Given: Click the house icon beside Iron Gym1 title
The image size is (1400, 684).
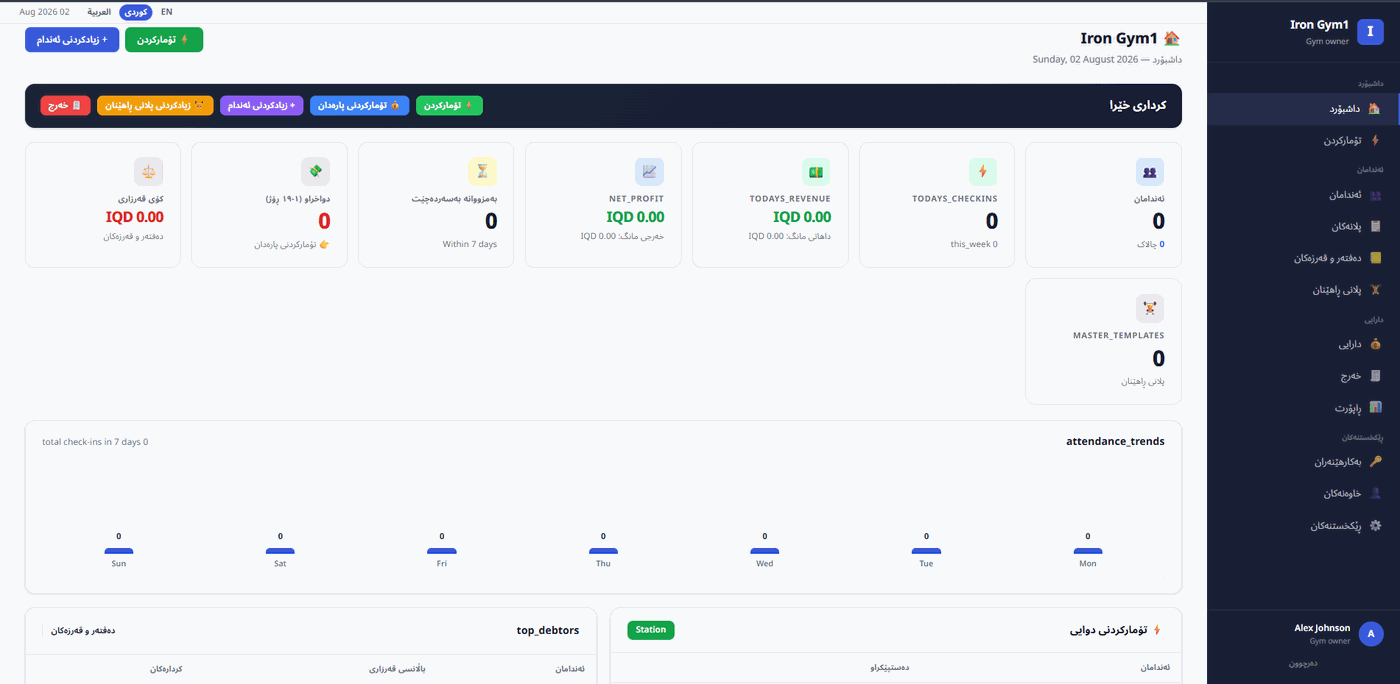Looking at the screenshot, I should tap(1172, 38).
